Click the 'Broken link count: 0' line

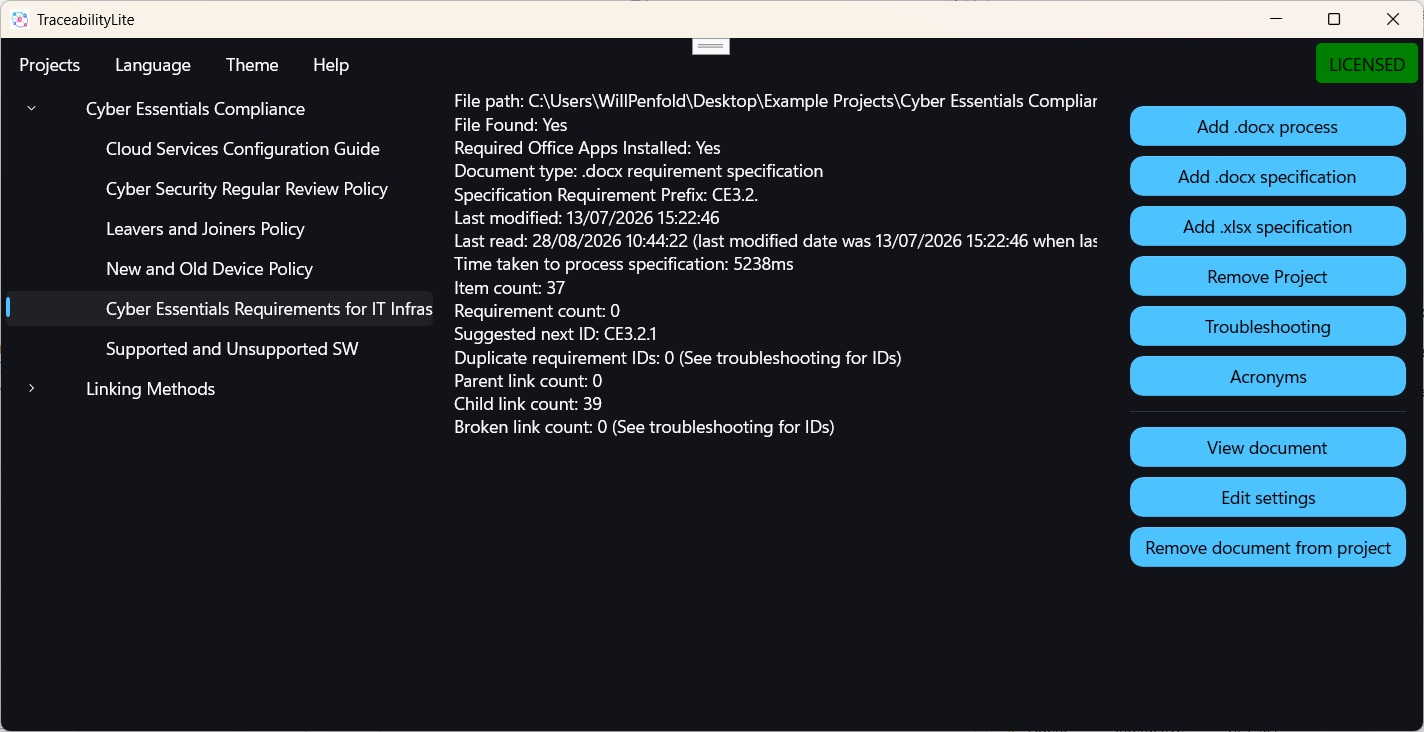644,427
